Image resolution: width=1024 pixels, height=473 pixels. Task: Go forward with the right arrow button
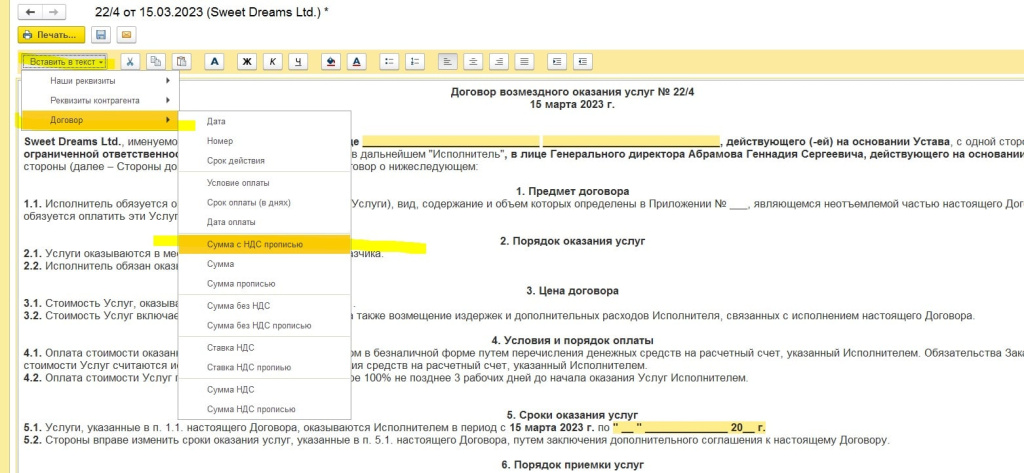(x=54, y=12)
